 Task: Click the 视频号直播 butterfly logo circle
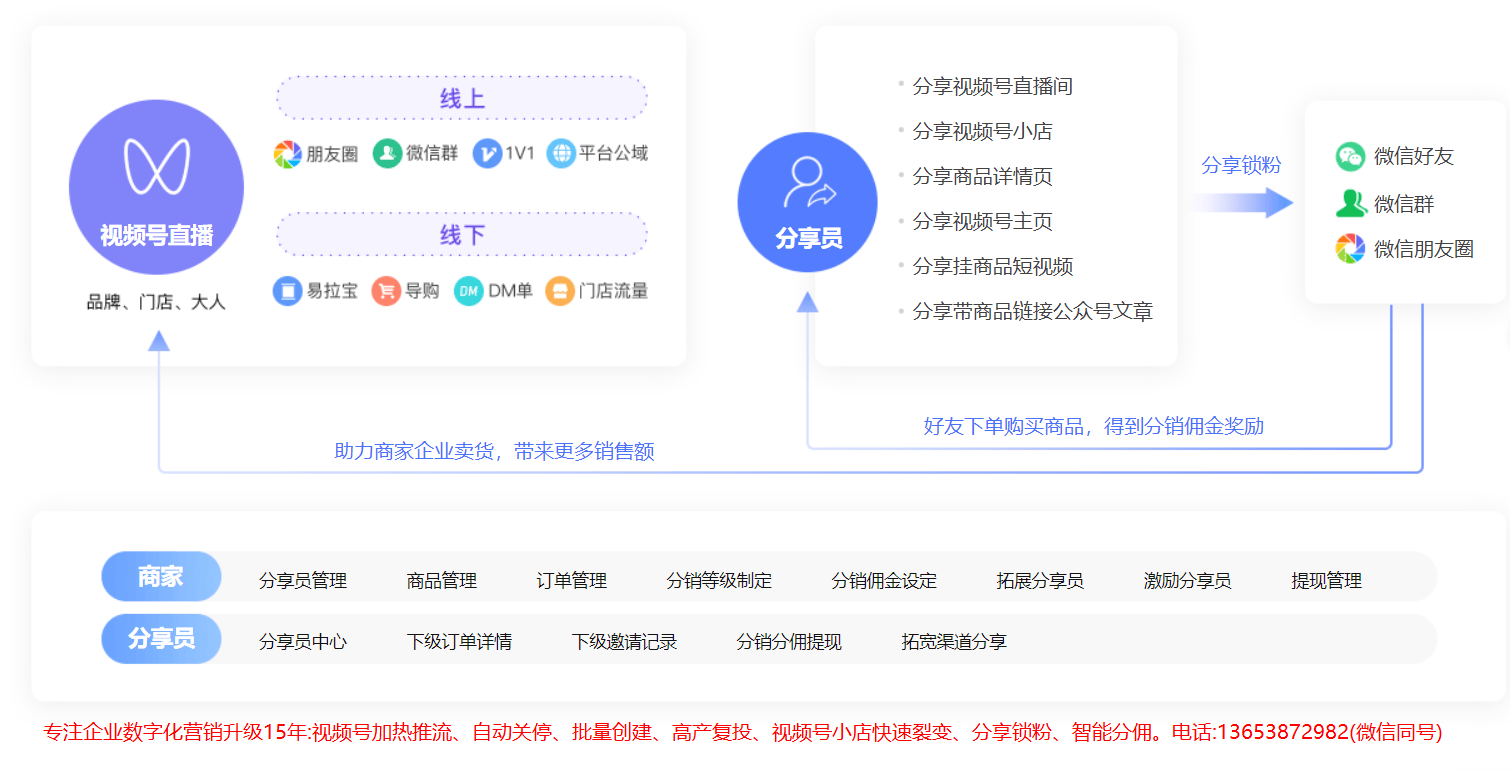coord(156,187)
